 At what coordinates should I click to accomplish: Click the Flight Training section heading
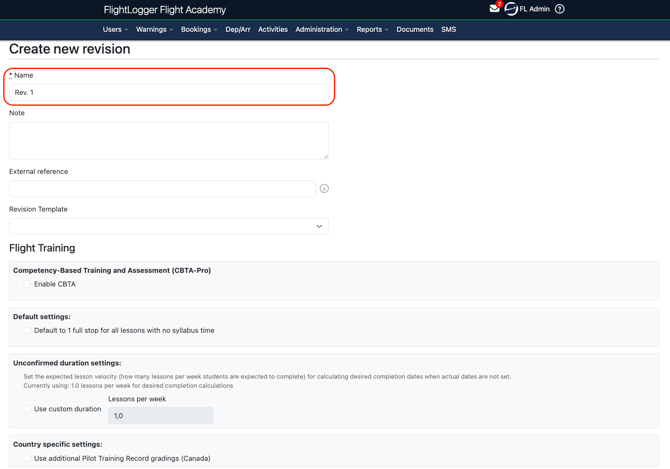(x=42, y=248)
